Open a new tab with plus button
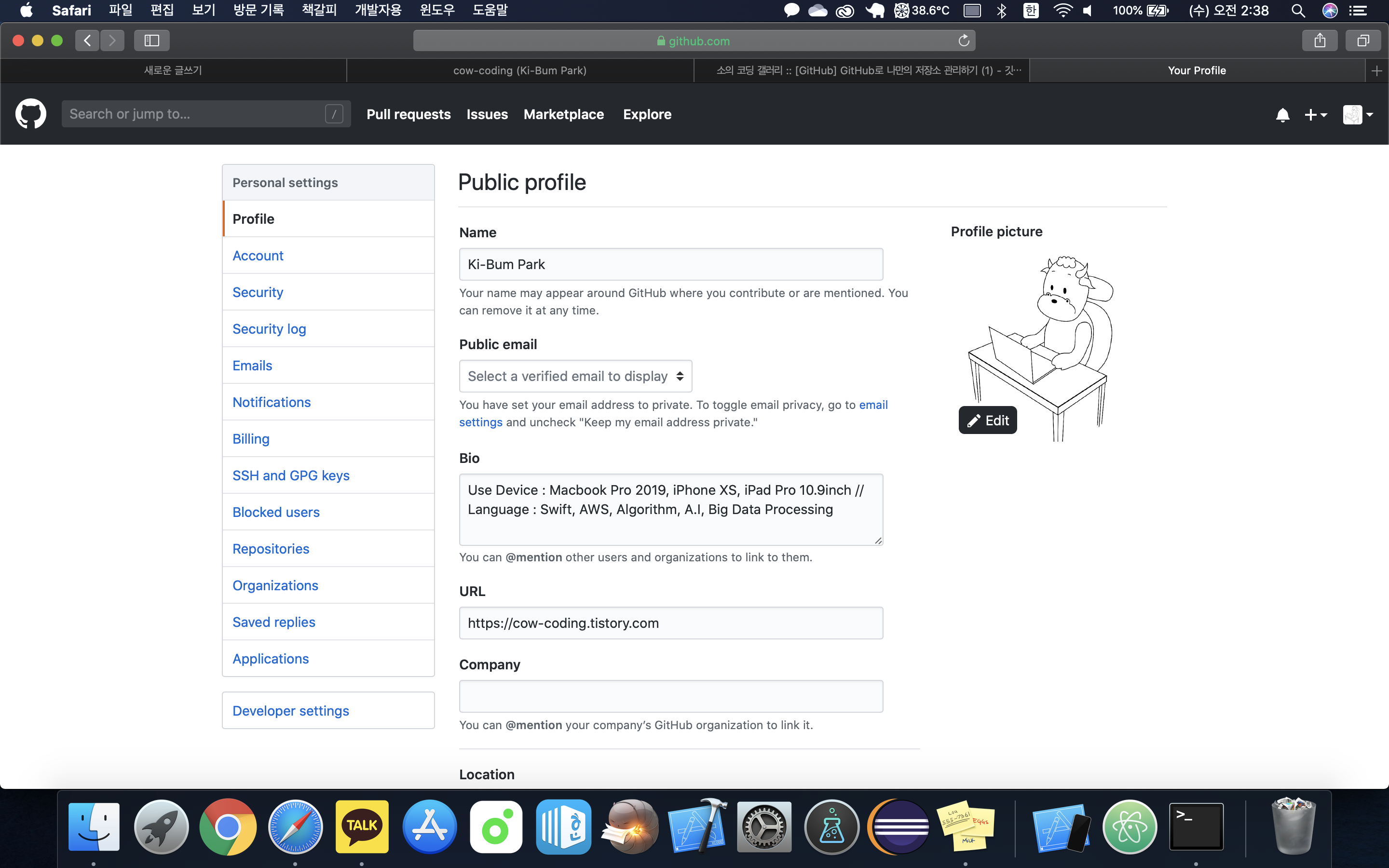1389x868 pixels. click(x=1376, y=70)
